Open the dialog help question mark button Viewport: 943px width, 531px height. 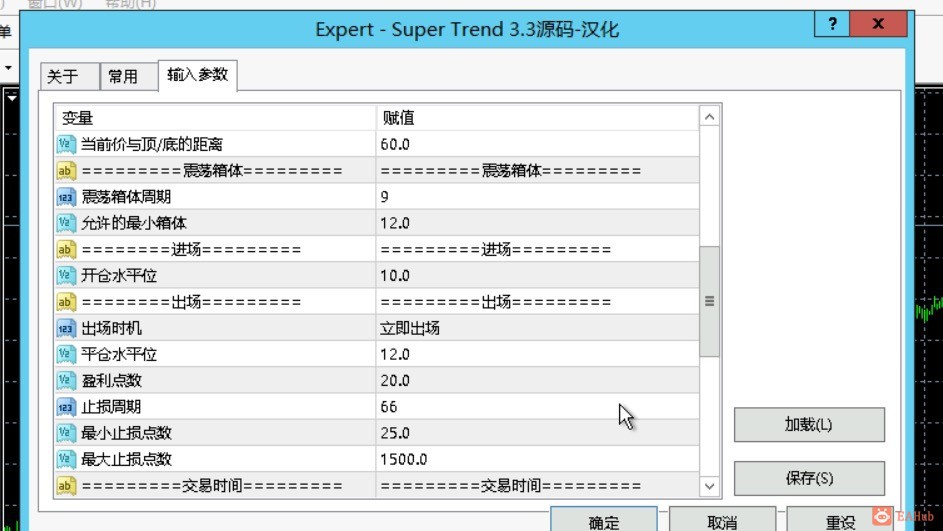point(832,24)
